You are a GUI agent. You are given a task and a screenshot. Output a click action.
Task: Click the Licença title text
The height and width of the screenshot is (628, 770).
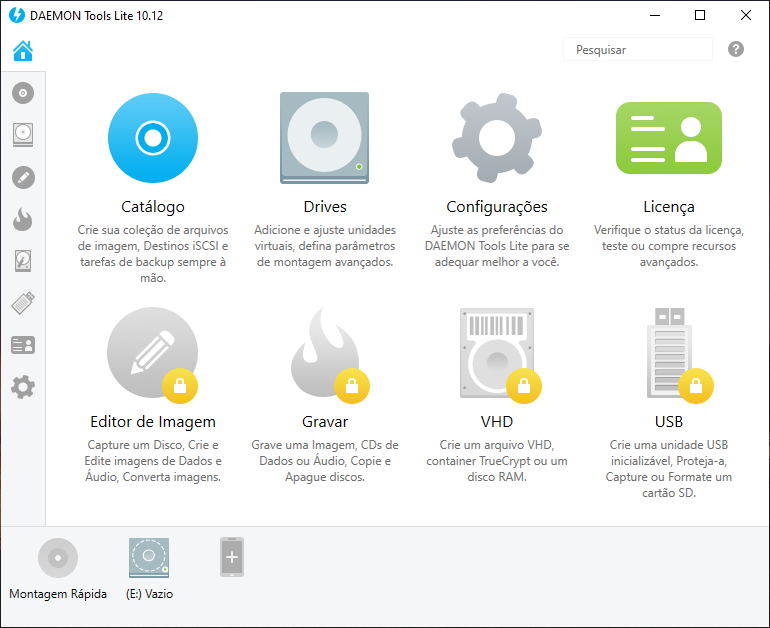pyautogui.click(x=669, y=207)
